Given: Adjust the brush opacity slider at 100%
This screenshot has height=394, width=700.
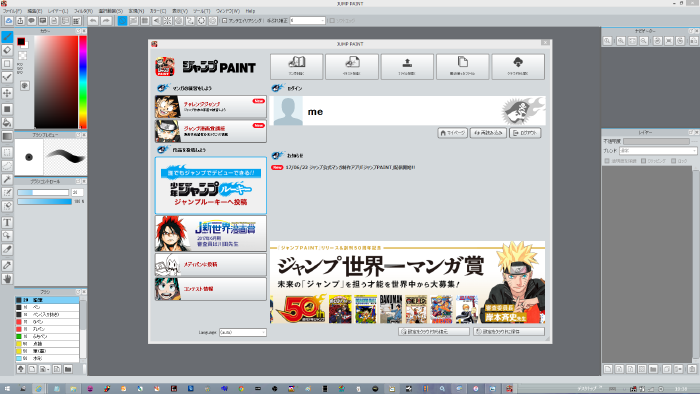Looking at the screenshot, I should (x=44, y=202).
